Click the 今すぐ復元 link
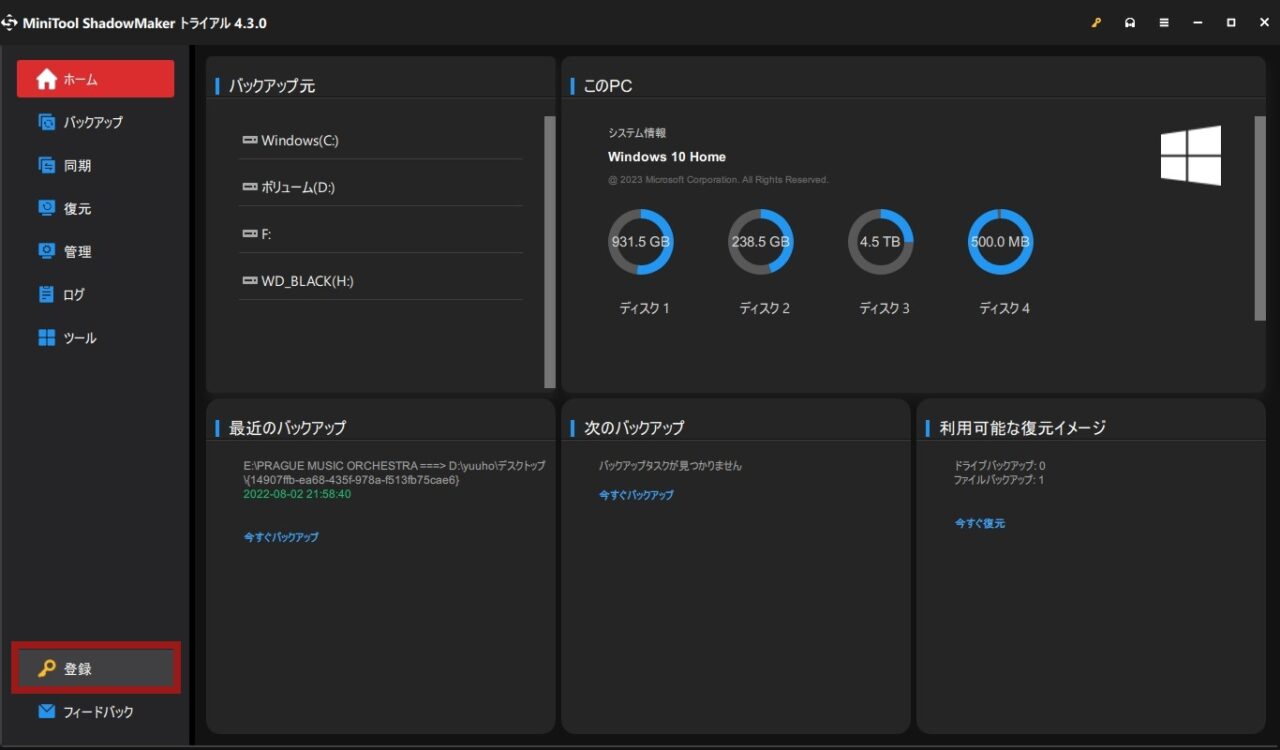The width and height of the screenshot is (1280, 750). click(x=980, y=523)
